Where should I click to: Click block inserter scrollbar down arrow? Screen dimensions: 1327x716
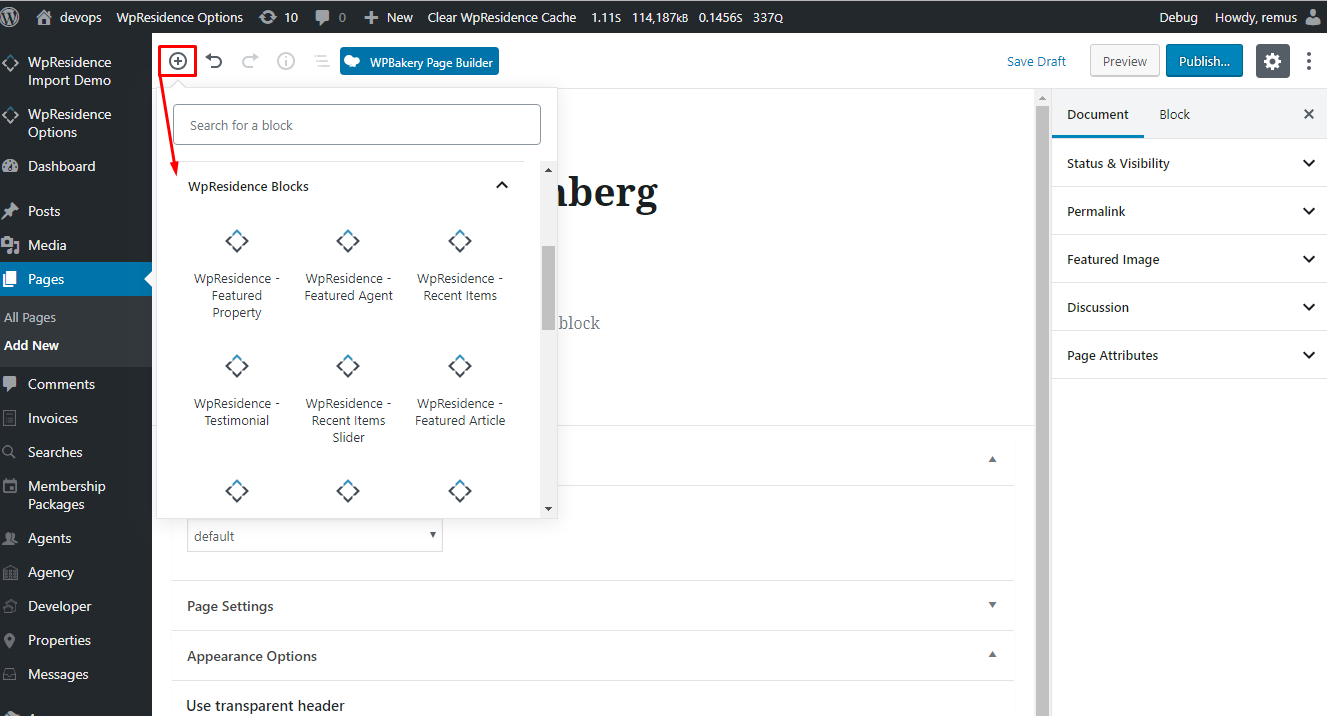[548, 509]
